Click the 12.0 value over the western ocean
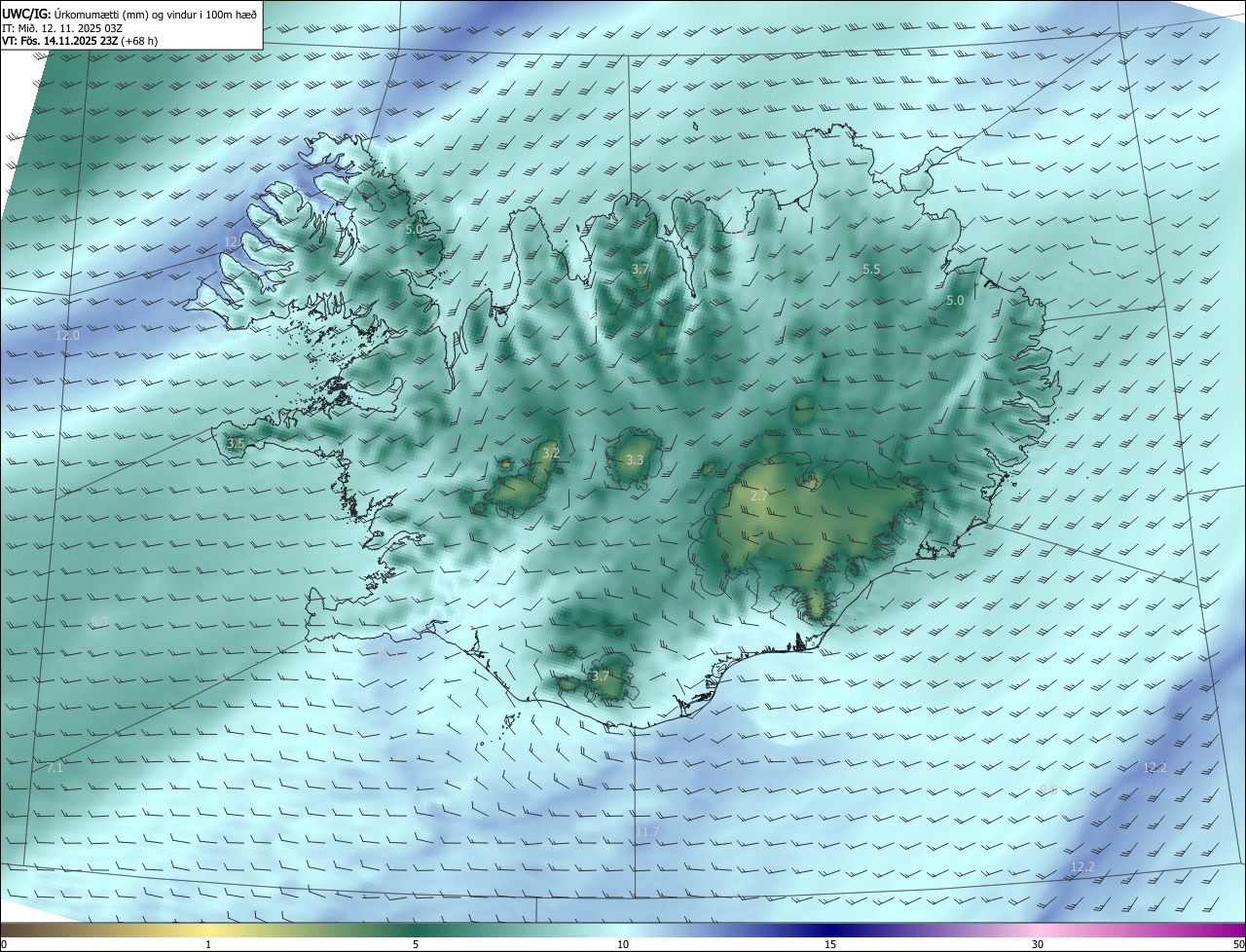1246x952 pixels. 68,335
